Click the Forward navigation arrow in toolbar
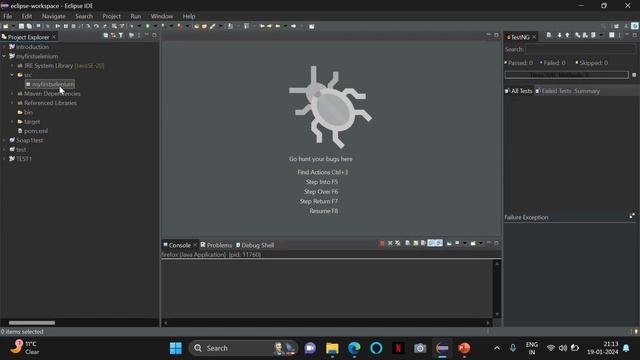Image resolution: width=640 pixels, height=360 pixels. pos(293,26)
